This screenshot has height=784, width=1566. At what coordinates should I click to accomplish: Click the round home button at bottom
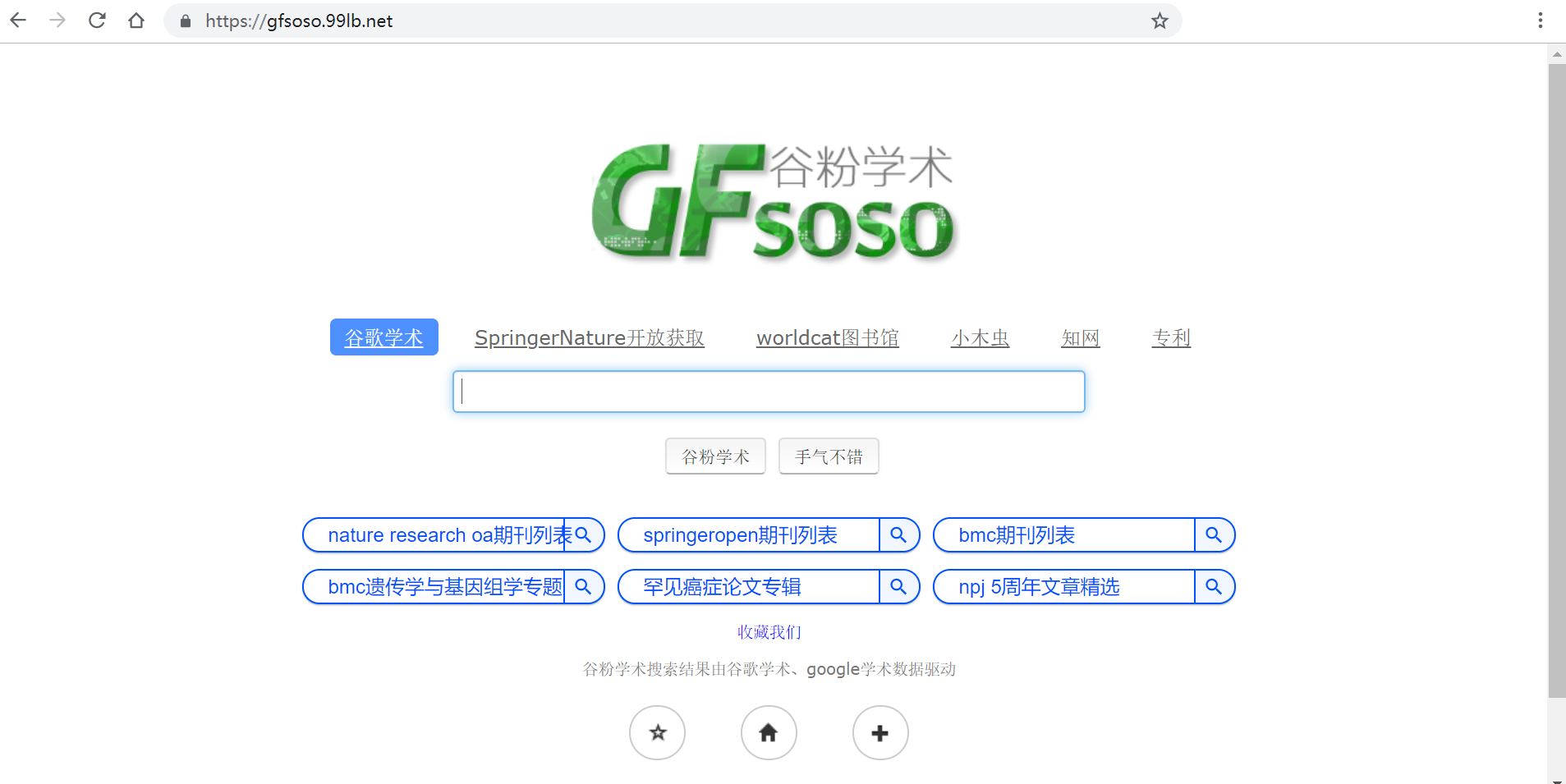pos(769,733)
